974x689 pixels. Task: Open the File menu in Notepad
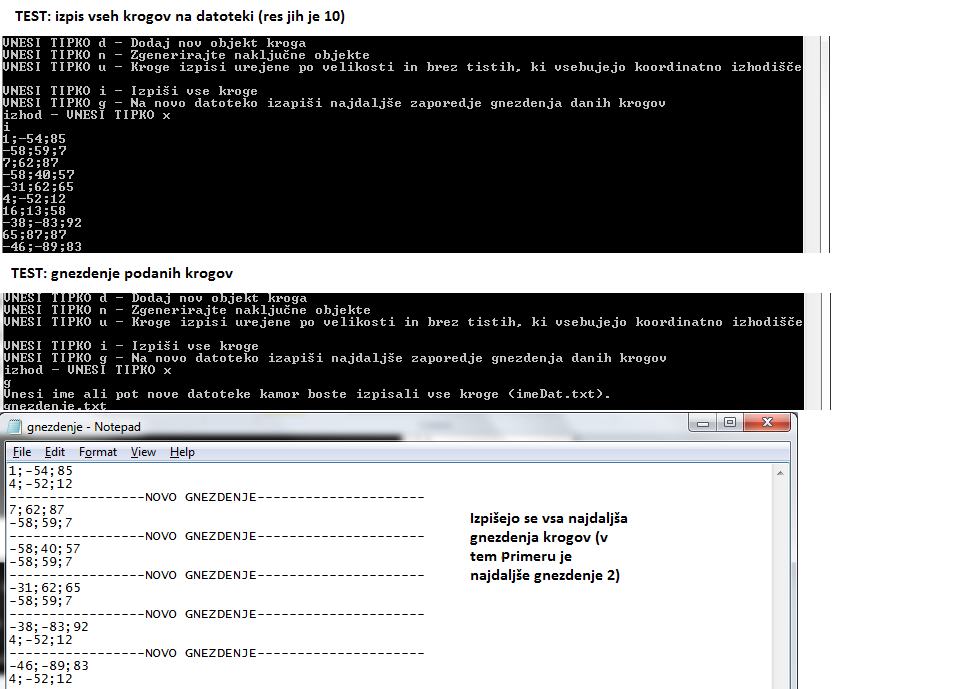coord(22,452)
